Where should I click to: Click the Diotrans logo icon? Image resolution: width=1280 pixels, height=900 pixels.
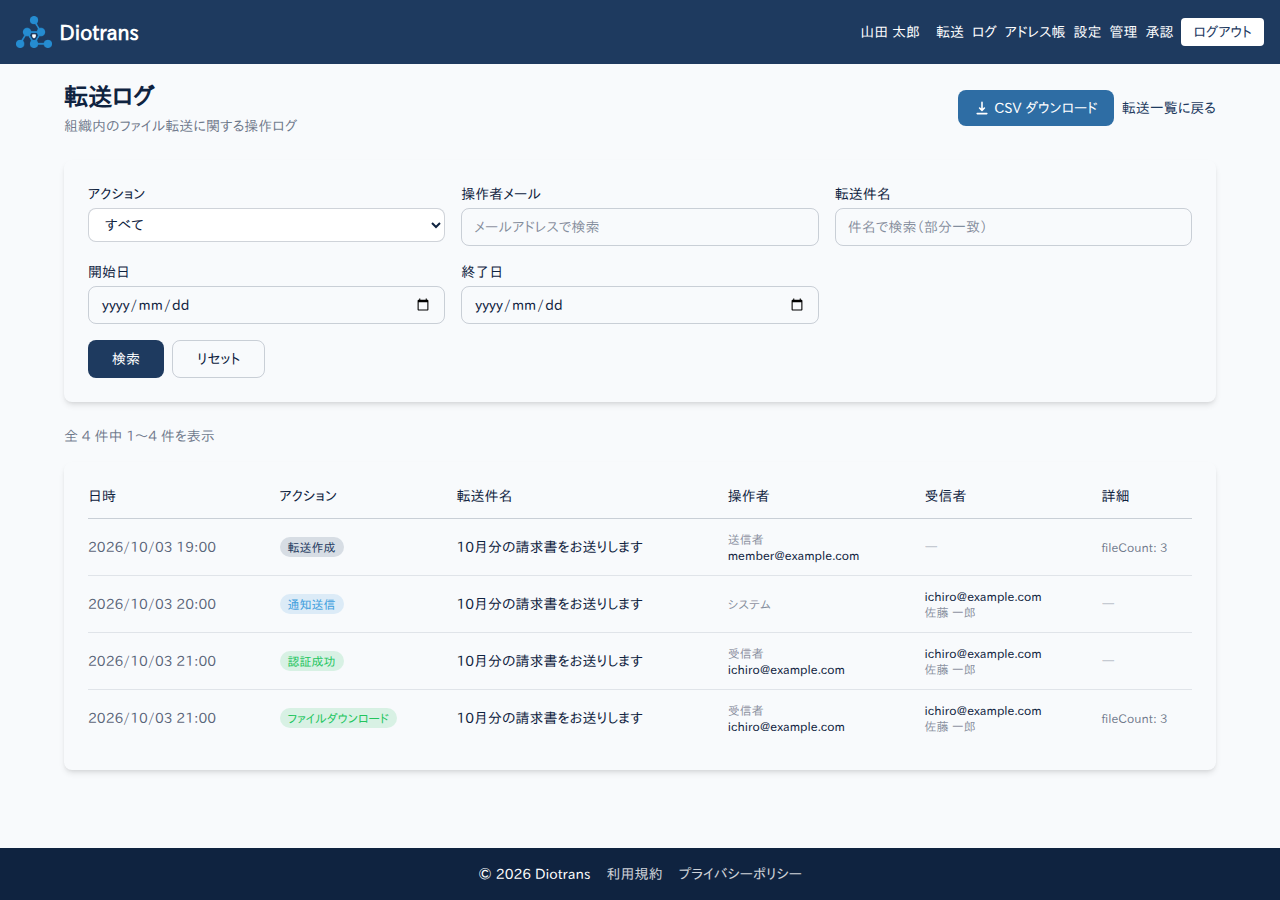coord(34,32)
